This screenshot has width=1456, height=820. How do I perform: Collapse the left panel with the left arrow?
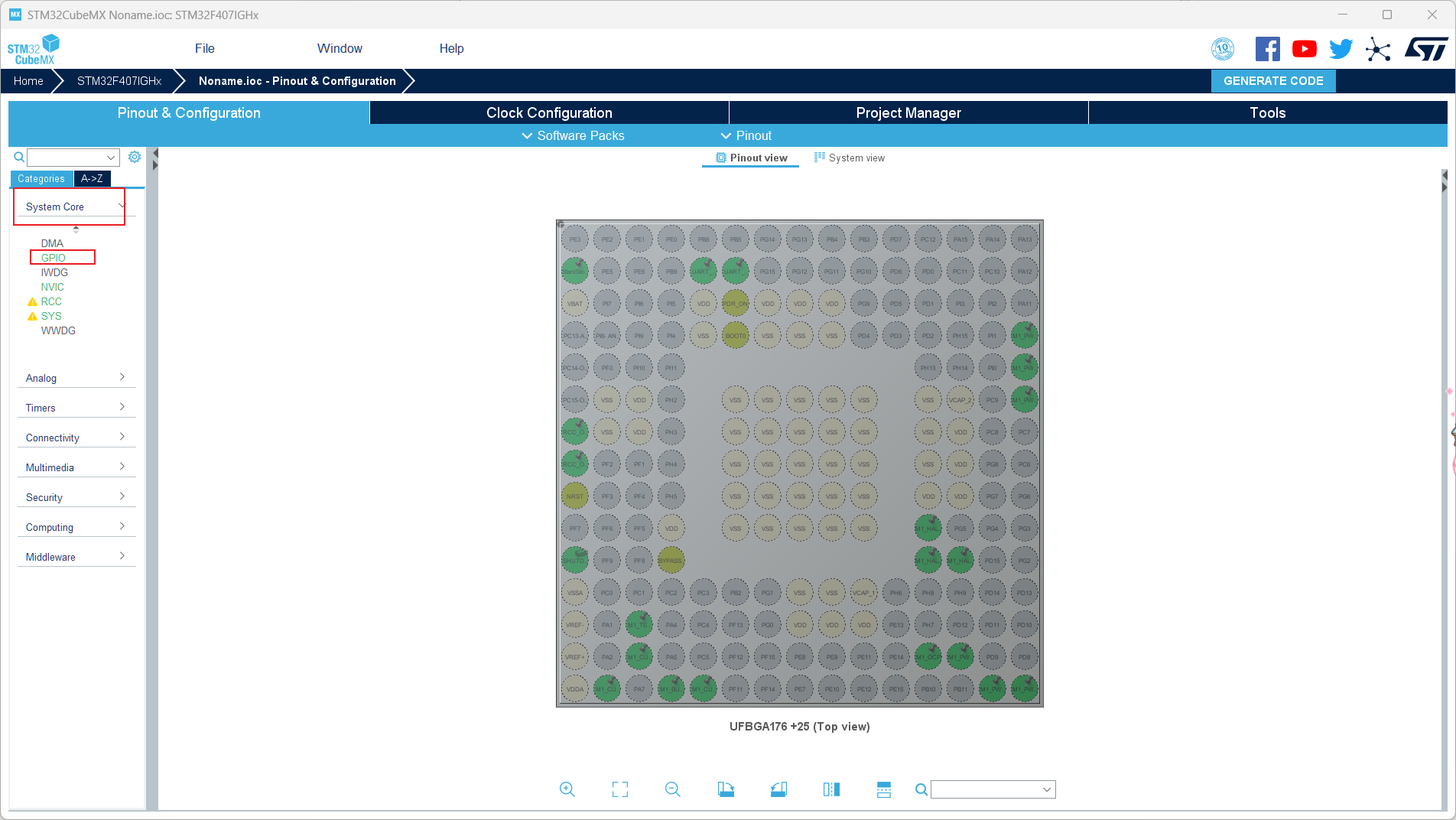click(155, 153)
